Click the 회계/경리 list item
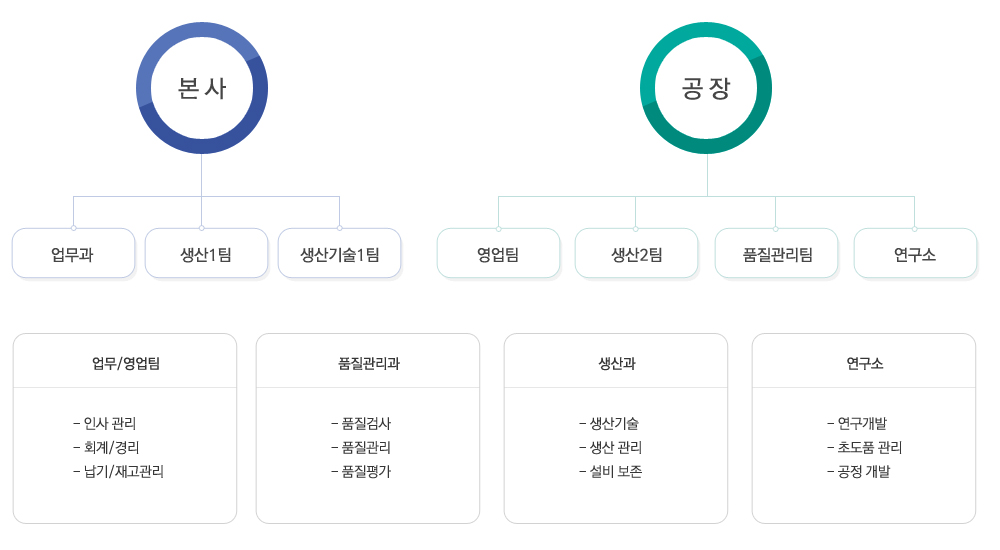 coord(111,447)
